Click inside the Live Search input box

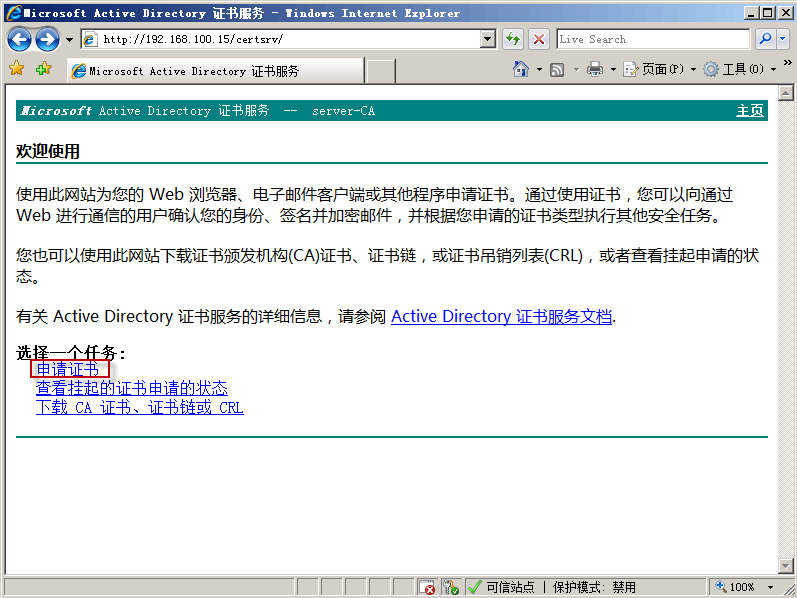pos(651,40)
